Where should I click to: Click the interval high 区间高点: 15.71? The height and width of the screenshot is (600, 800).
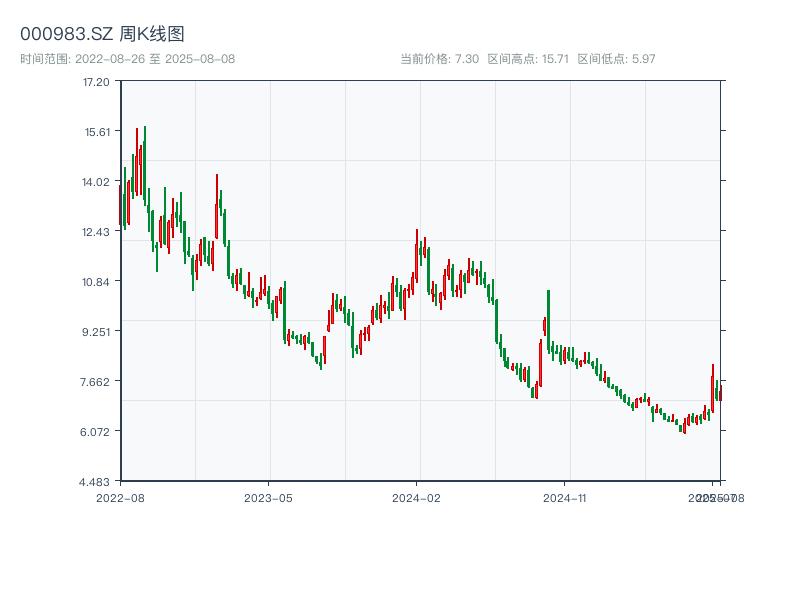[x=528, y=59]
